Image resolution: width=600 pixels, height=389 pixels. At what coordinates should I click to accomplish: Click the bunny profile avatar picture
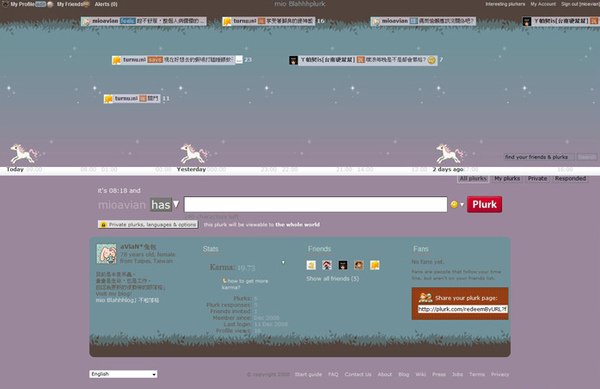point(106,254)
